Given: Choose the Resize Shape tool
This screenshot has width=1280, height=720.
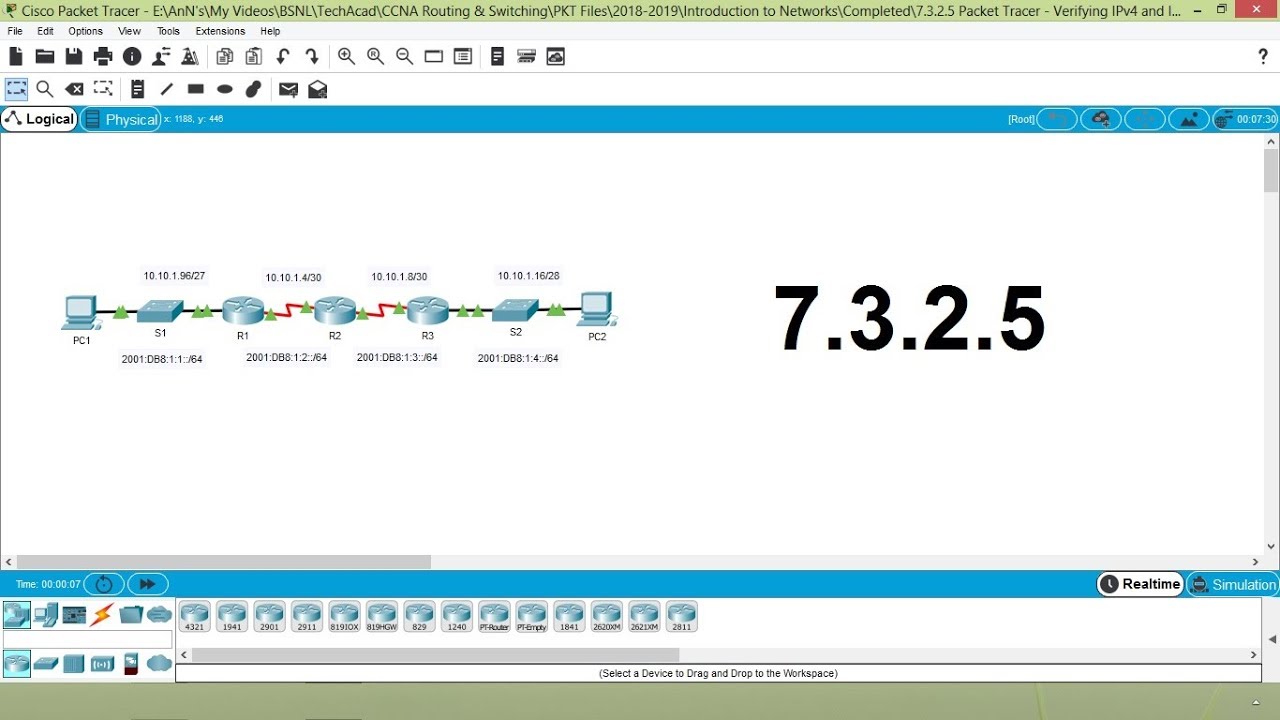Looking at the screenshot, I should pos(103,89).
